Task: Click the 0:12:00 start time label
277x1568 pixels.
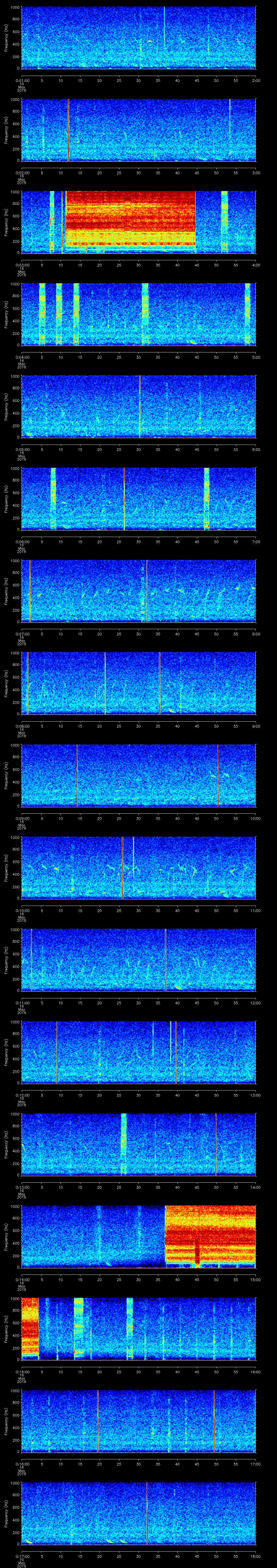Action: (x=22, y=1095)
